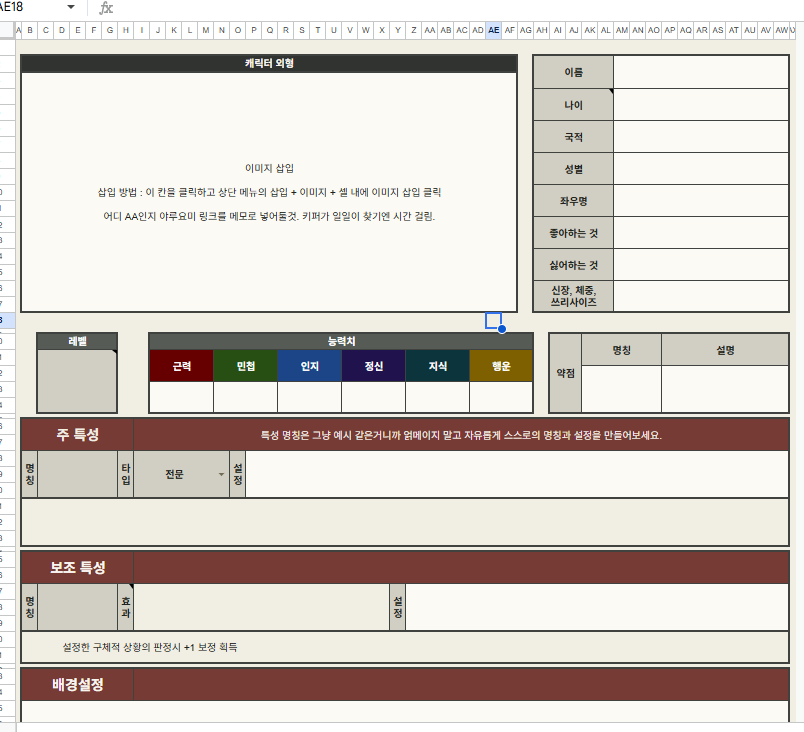Select the empty cell beside 싫어하는 것
The image size is (804, 732).
pyautogui.click(x=700, y=265)
